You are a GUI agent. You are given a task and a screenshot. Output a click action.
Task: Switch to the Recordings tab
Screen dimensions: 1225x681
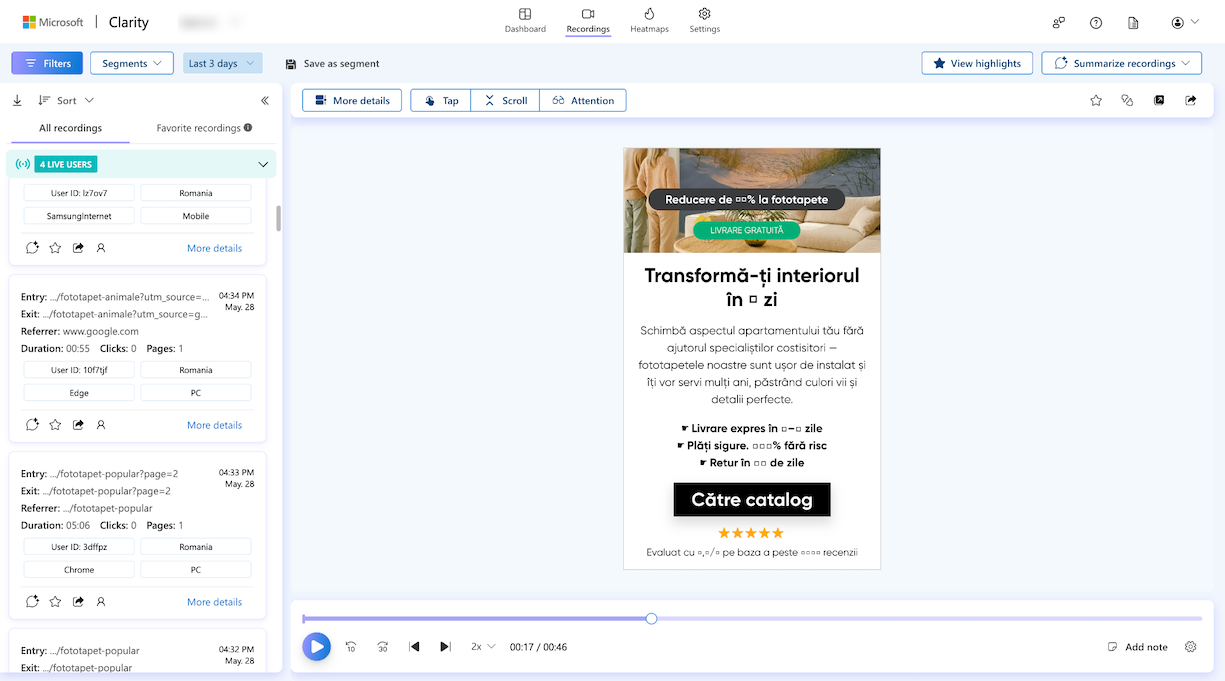pyautogui.click(x=588, y=21)
